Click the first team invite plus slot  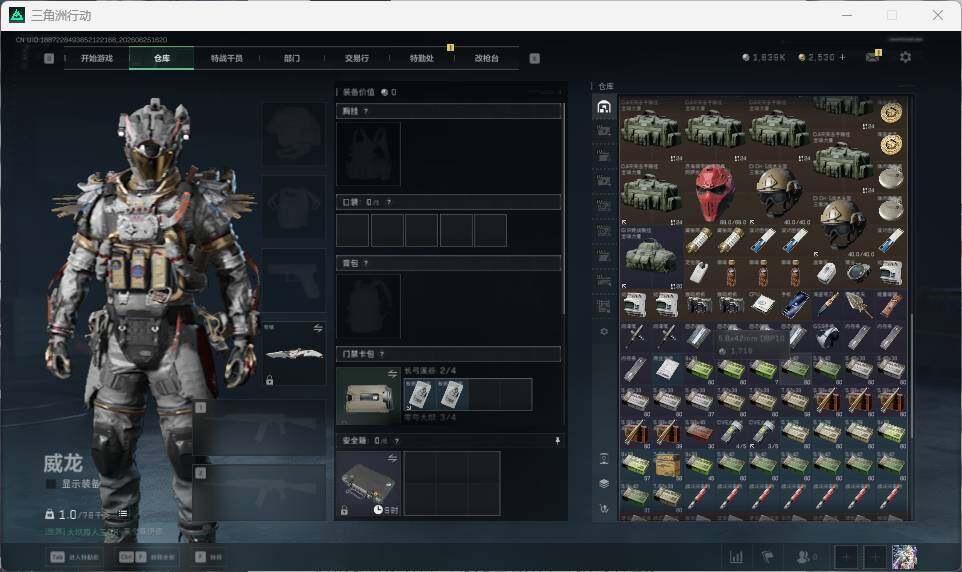click(846, 557)
